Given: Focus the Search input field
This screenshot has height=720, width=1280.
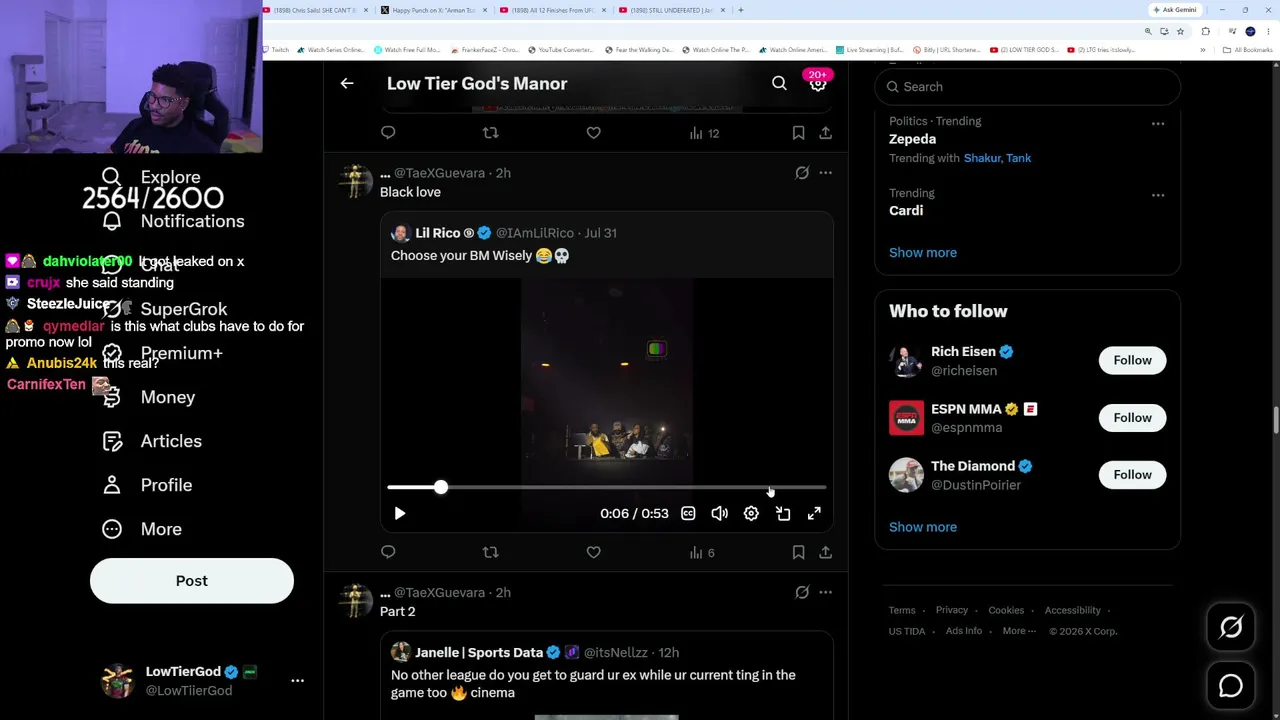Looking at the screenshot, I should click(1028, 87).
